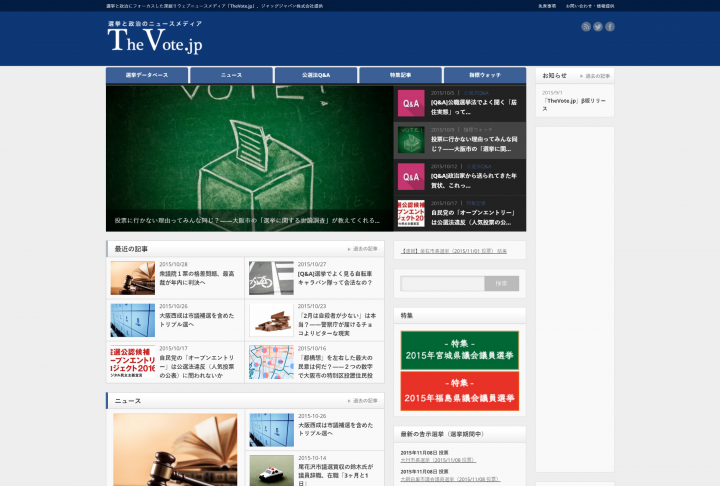Viewport: 720px width, 486px height.
Task: Select the bicycle lane article thumbnail
Action: 271,277
